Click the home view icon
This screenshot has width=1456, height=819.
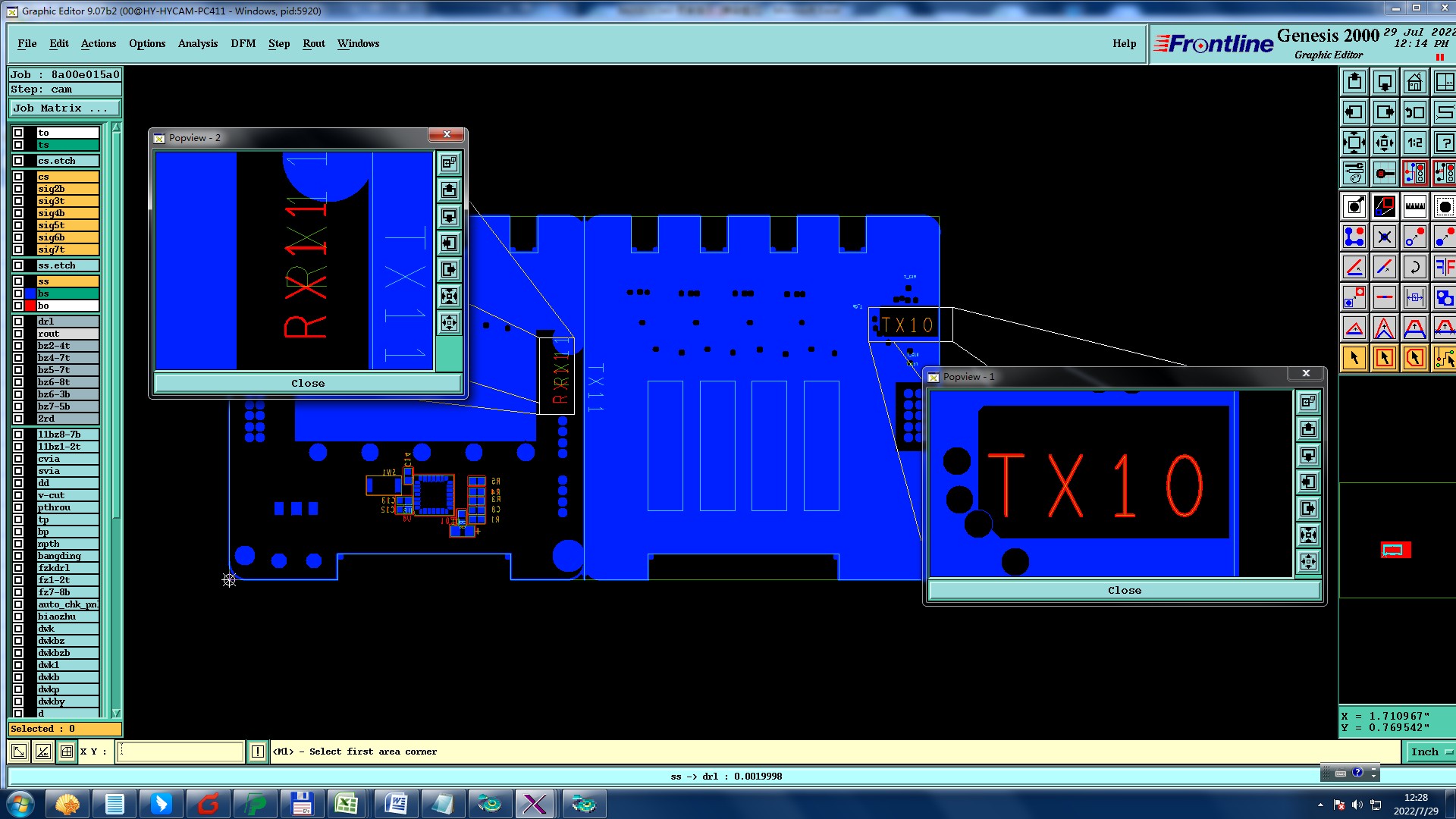(x=1414, y=82)
